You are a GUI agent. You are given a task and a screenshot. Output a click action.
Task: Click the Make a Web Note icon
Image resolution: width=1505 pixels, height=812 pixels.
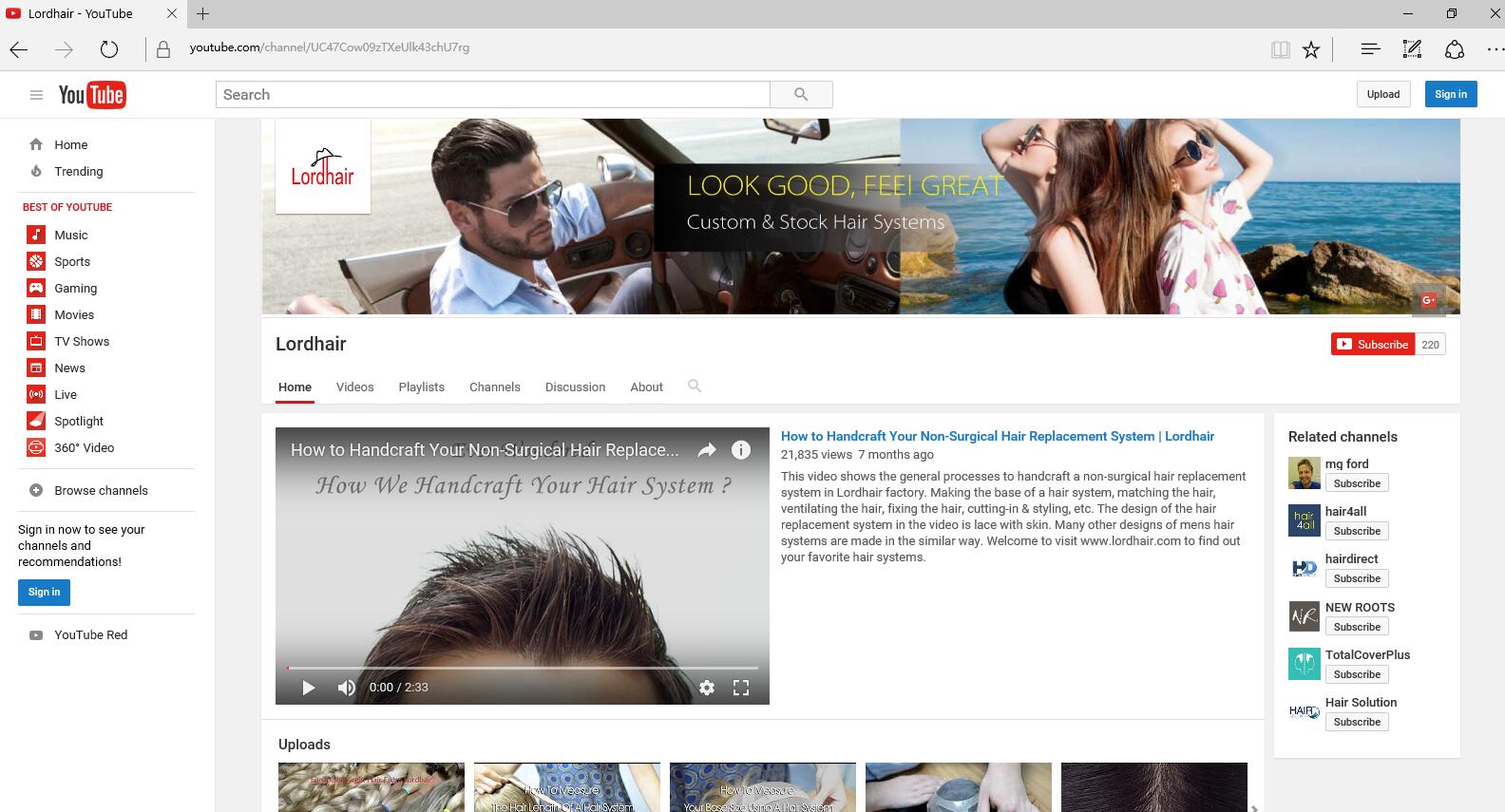(x=1412, y=48)
